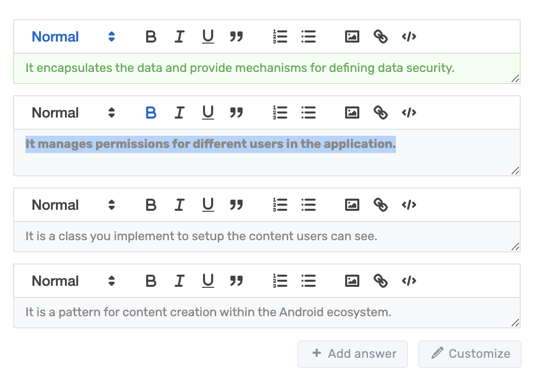This screenshot has width=540, height=376.
Task: Toggle underline in the first answer toolbar
Action: (x=208, y=36)
